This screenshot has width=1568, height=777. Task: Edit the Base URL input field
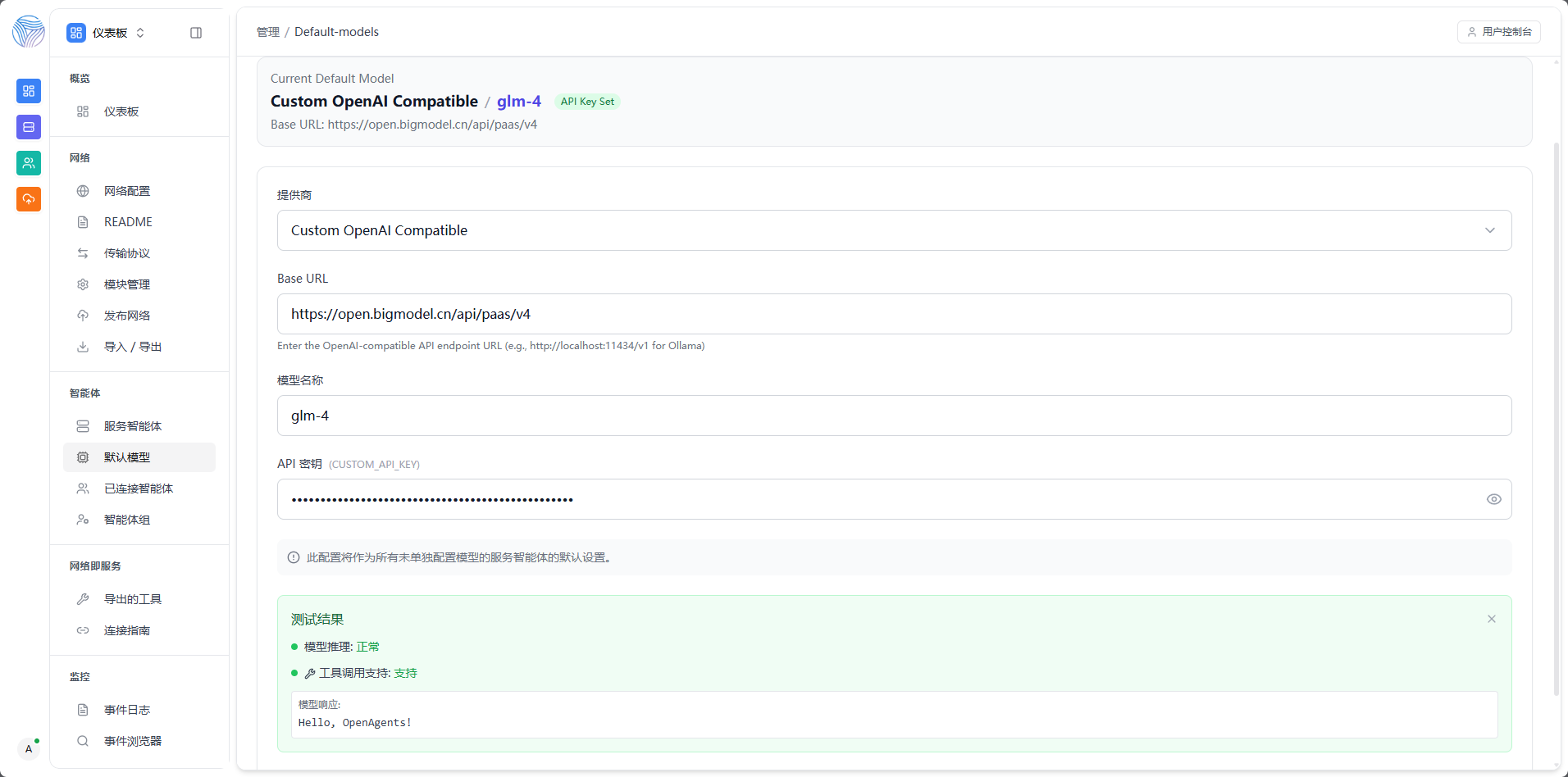[894, 314]
